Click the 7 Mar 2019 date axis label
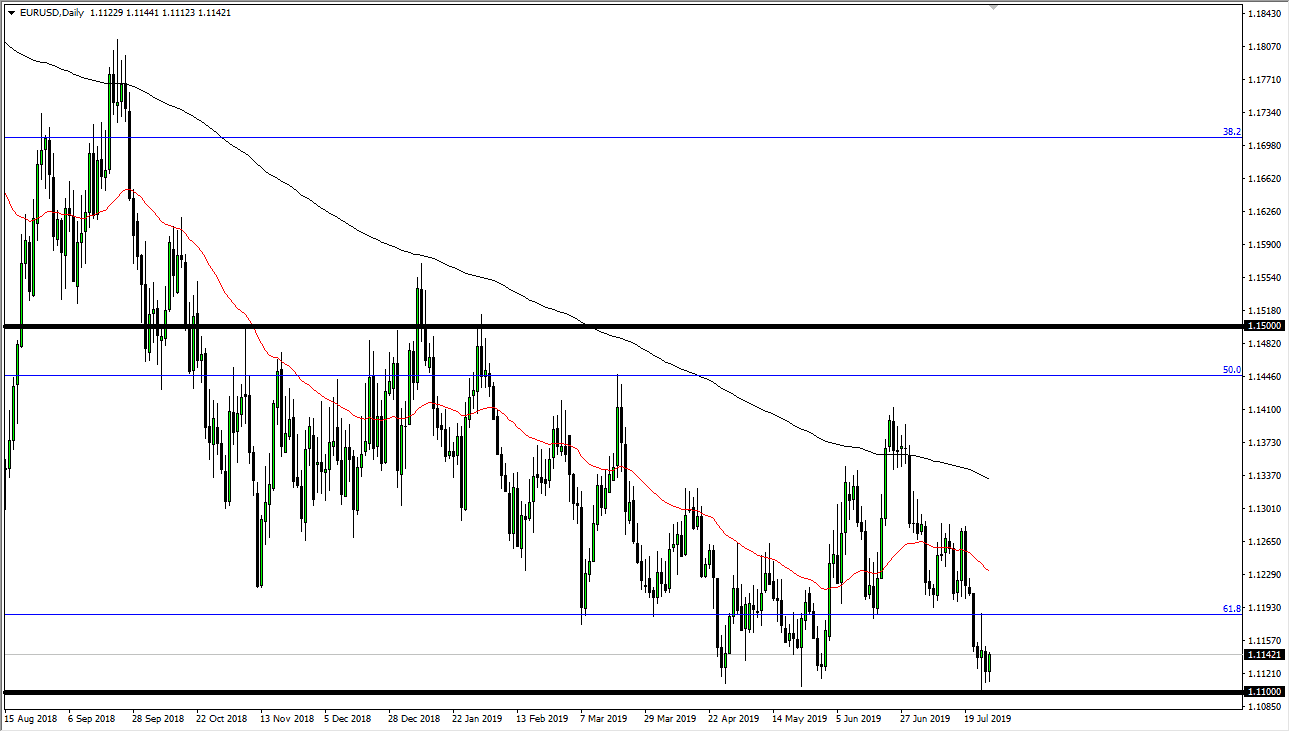The image size is (1290, 732). [601, 718]
